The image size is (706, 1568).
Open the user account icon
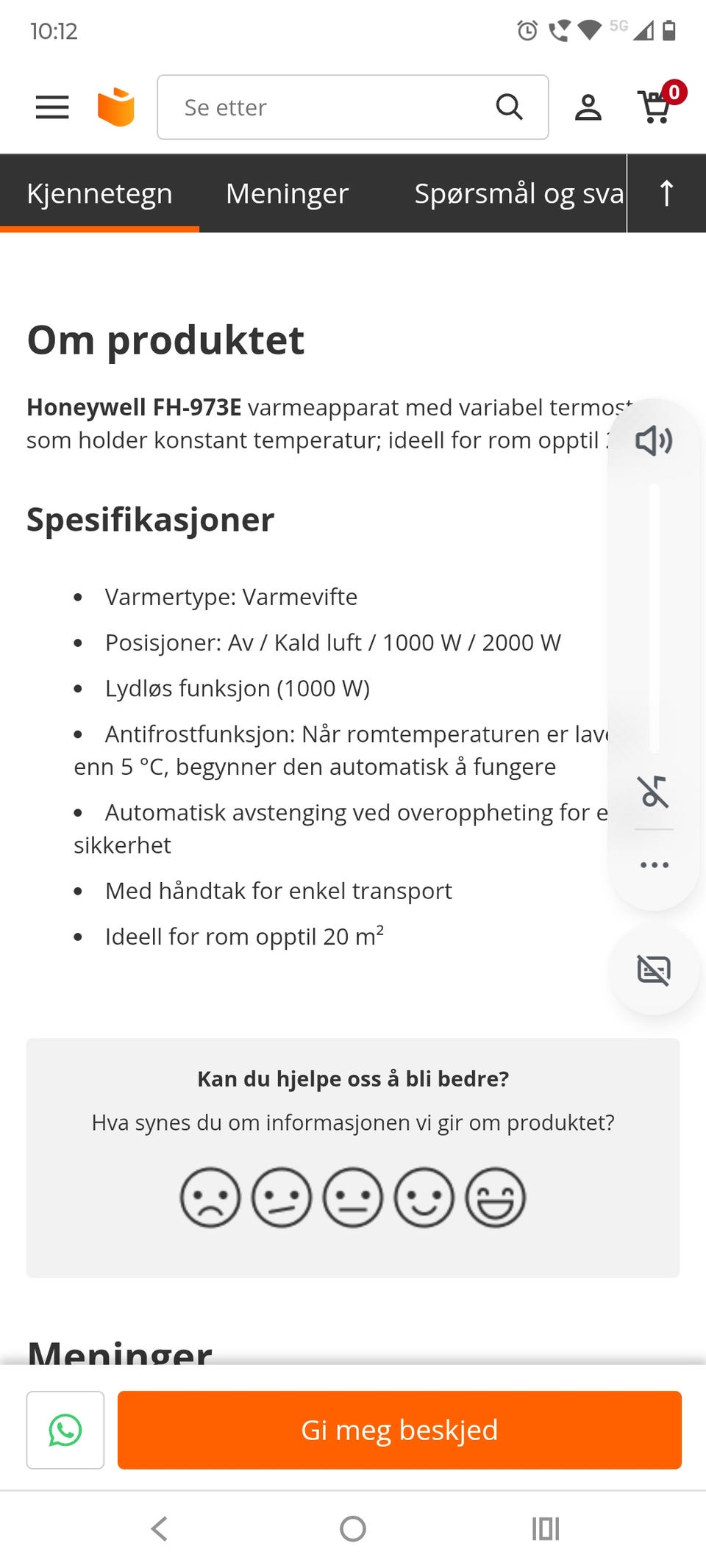pyautogui.click(x=588, y=107)
